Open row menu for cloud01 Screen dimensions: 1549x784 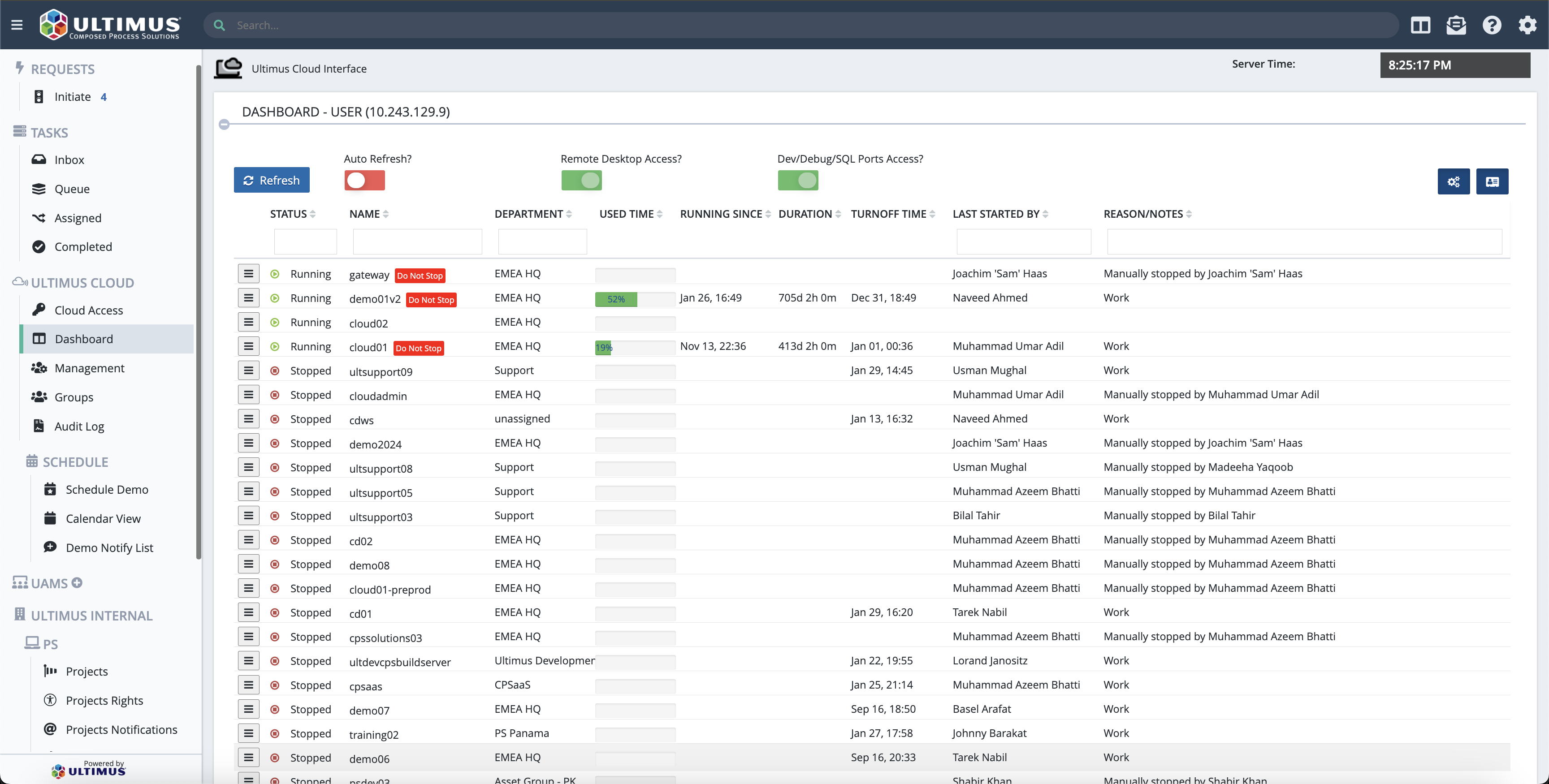point(248,346)
